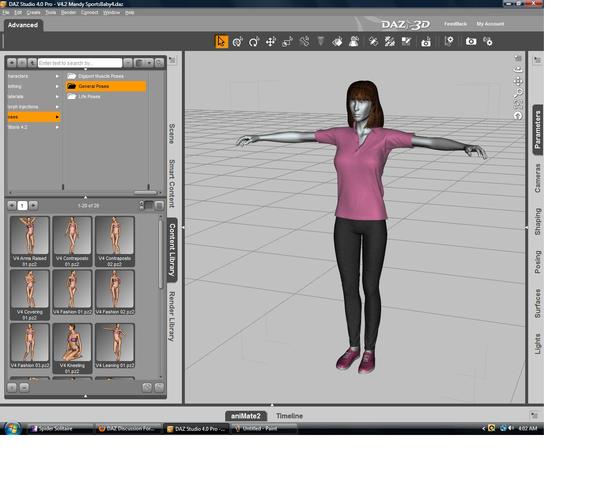Click the Spider Solitaire taskbar button
This screenshot has width=600, height=480.
tap(60, 428)
